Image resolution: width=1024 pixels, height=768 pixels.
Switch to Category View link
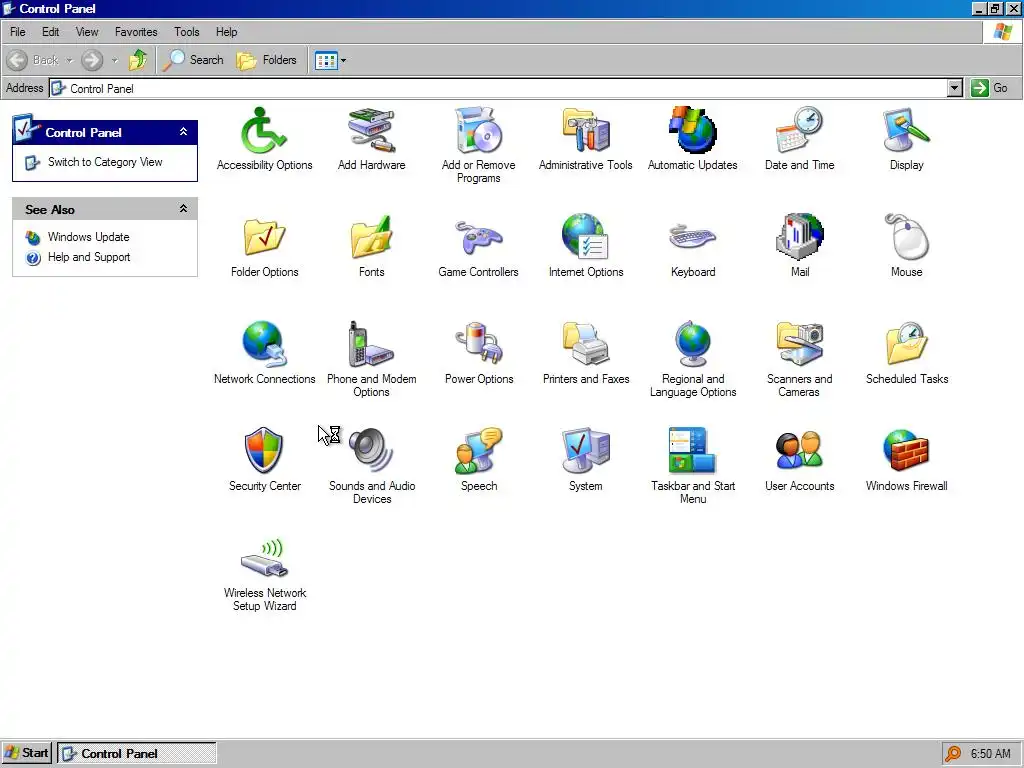(104, 162)
